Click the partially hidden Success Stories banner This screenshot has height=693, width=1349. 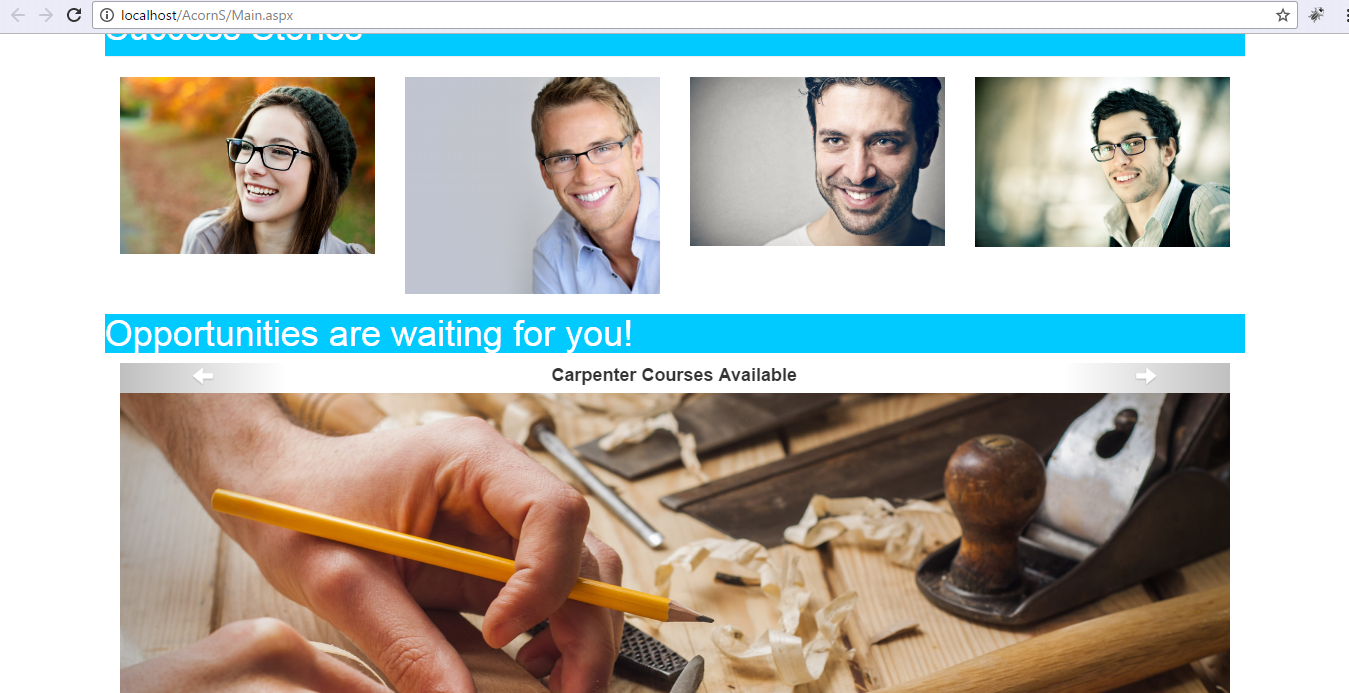pyautogui.click(x=675, y=45)
